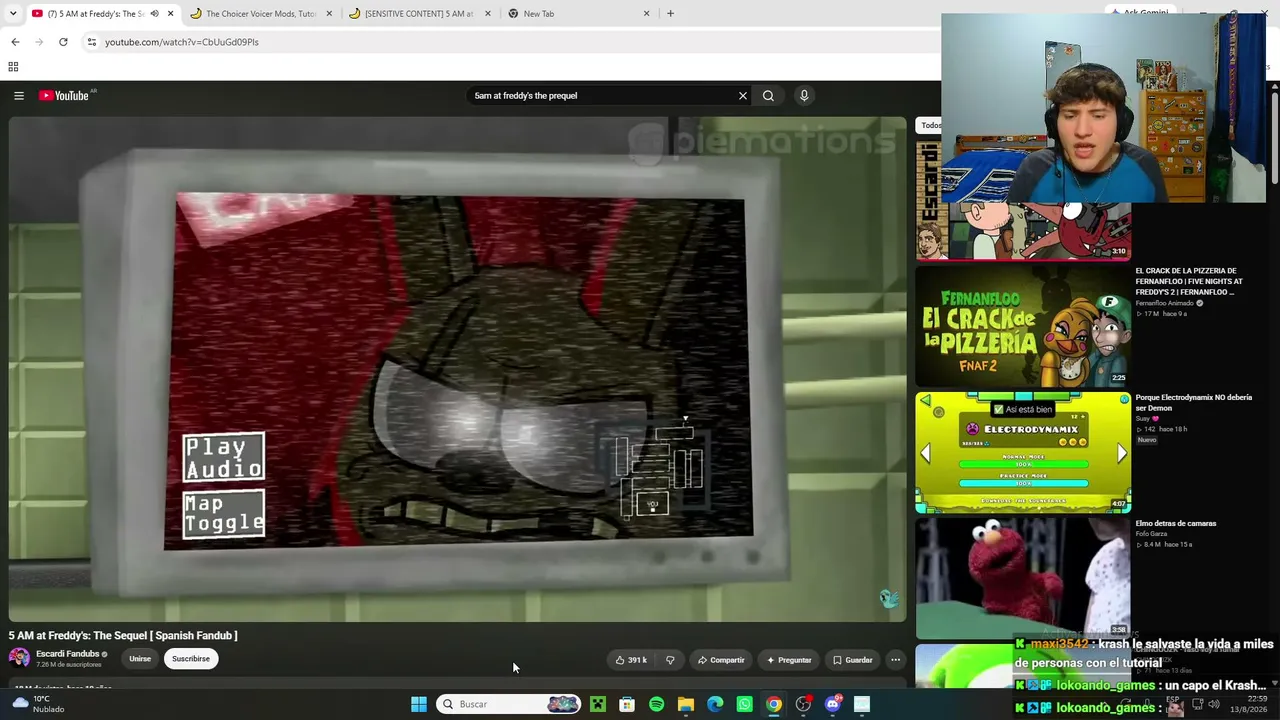Open 'Porque Electrodynamix NO debería ser Demon' title
Viewport: 1280px width, 720px height.
tap(1193, 402)
